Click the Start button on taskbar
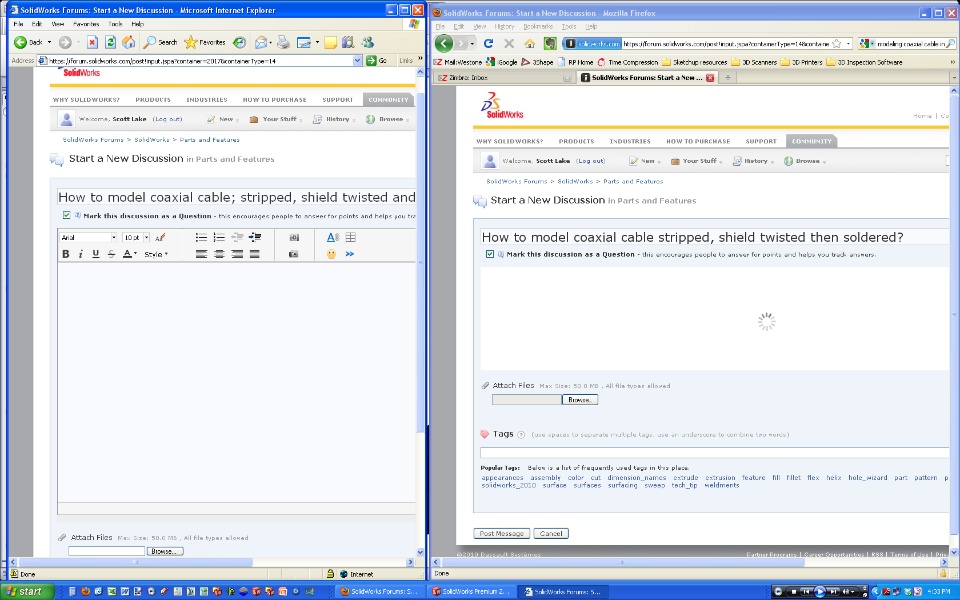The height and width of the screenshot is (600, 960). (27, 591)
